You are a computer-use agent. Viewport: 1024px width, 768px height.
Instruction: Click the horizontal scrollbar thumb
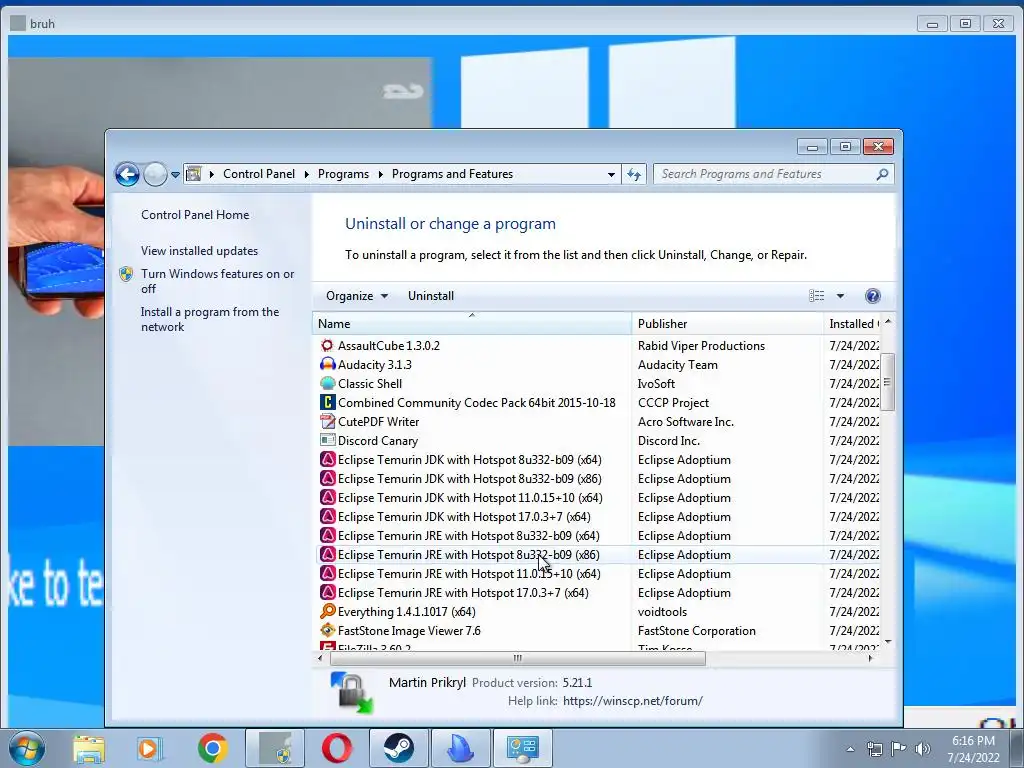(517, 658)
